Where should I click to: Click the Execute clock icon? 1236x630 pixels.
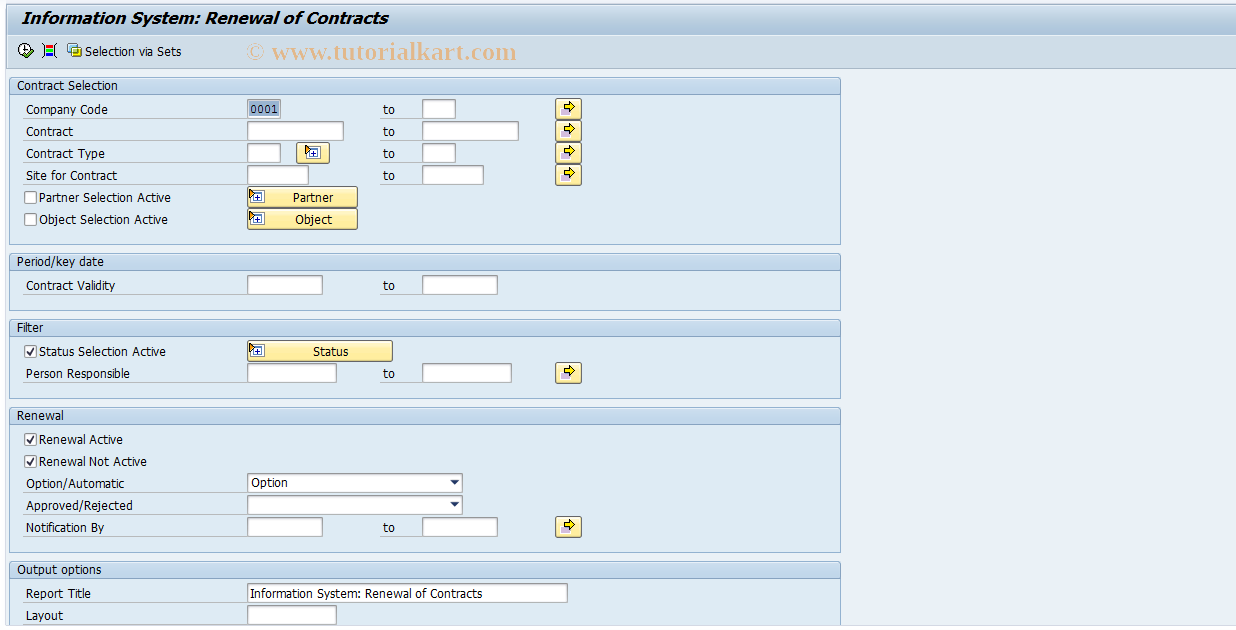tap(26, 51)
